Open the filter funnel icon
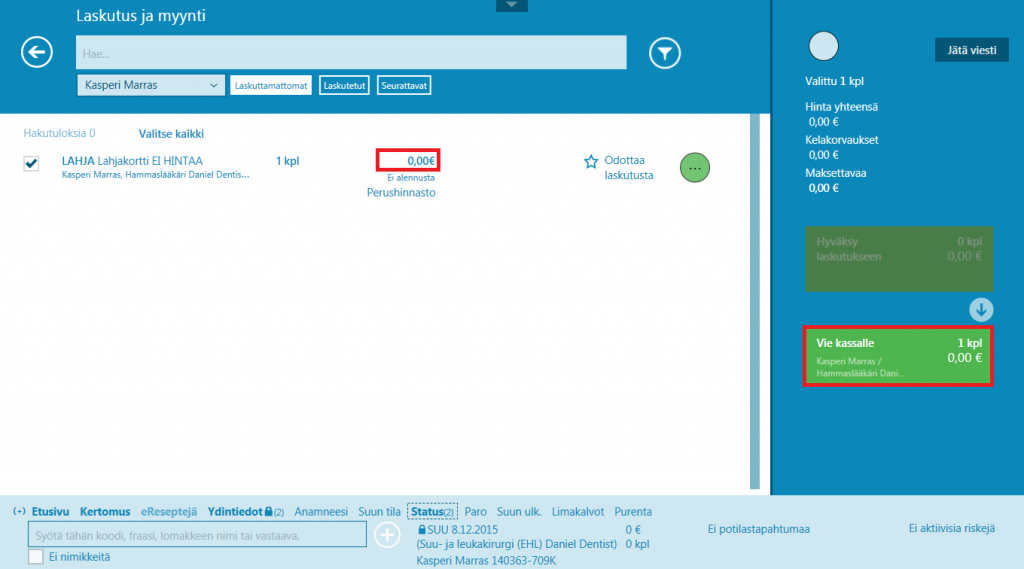The width and height of the screenshot is (1024, 569). (664, 53)
